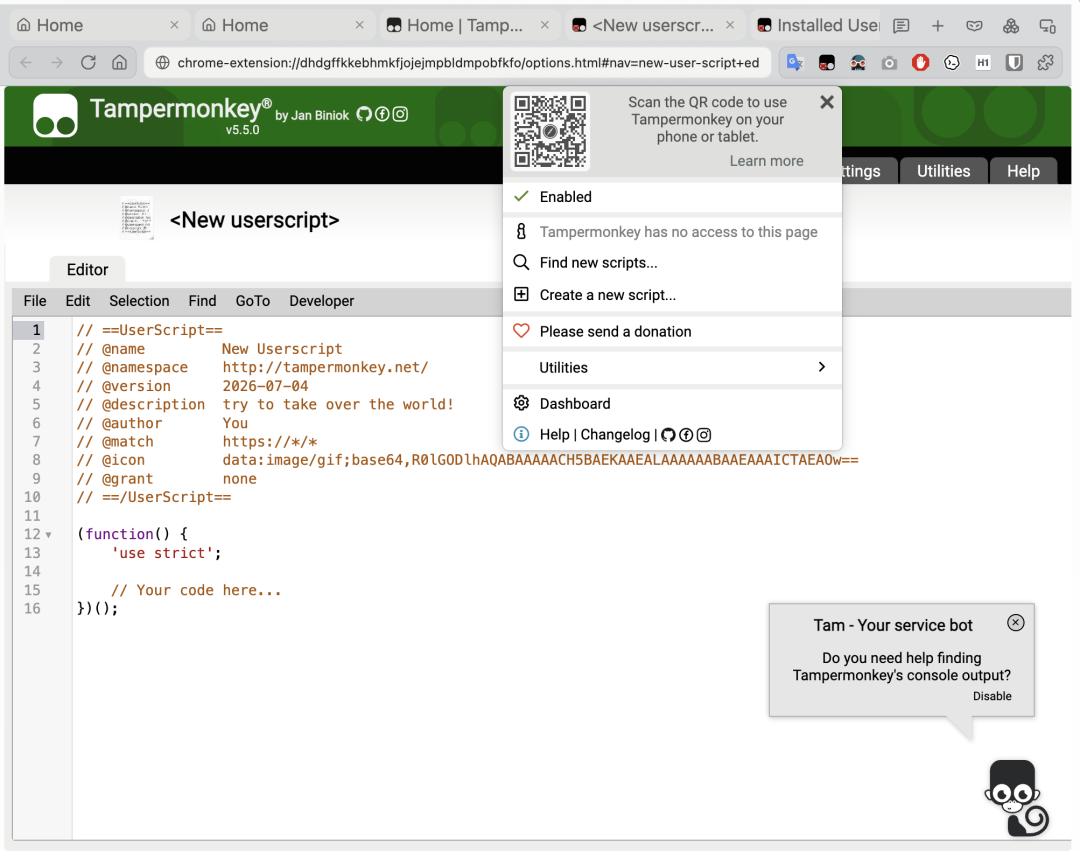Switch to the Help tab in the header
Screen dimensions: 1080x851
(x=1023, y=171)
